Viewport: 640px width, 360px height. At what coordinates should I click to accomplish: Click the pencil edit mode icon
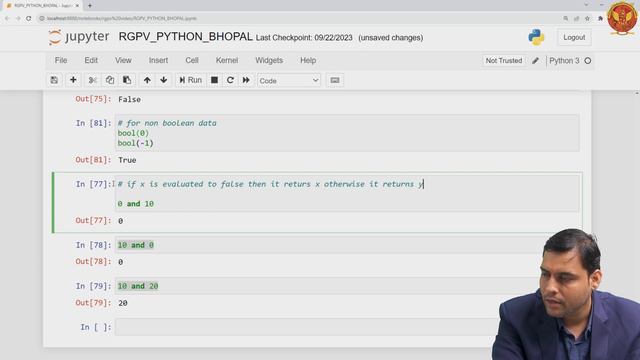click(536, 61)
